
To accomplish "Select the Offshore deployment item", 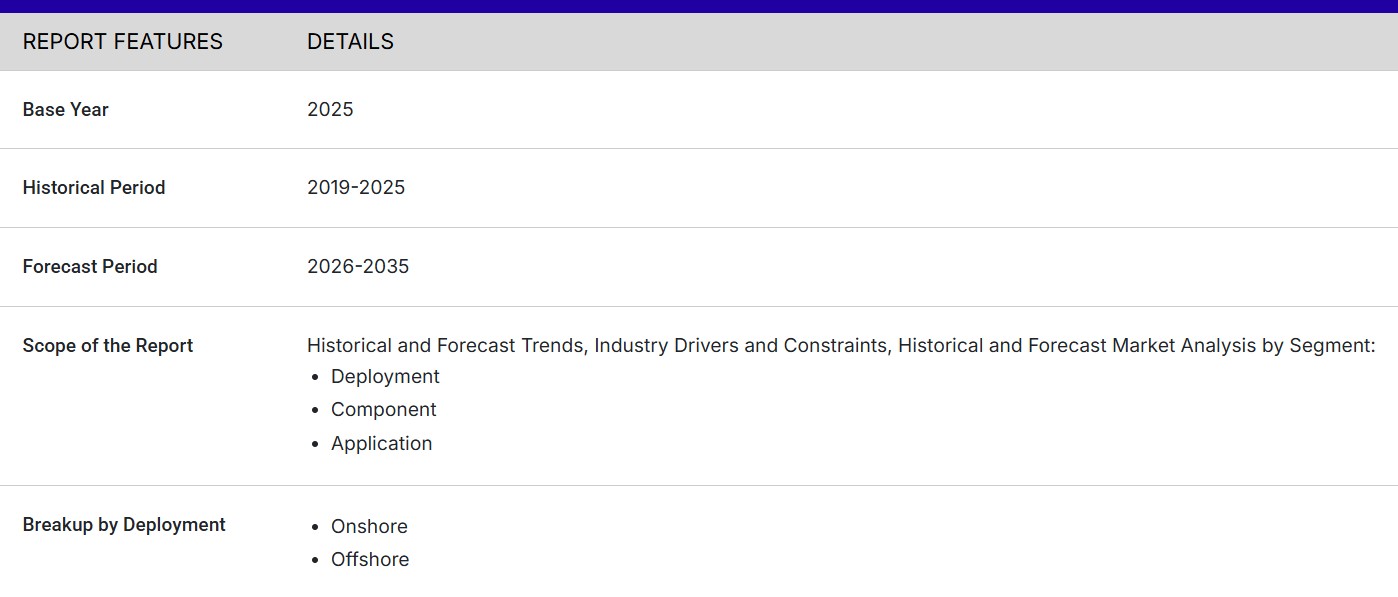I will (x=370, y=560).
